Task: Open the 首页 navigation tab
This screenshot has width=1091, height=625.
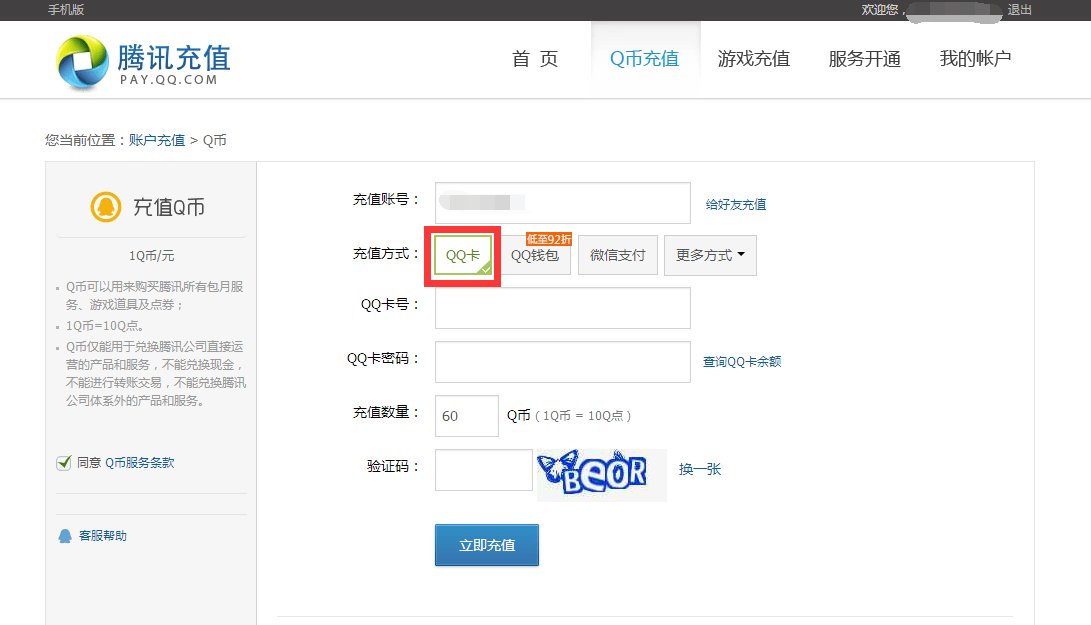Action: 535,59
